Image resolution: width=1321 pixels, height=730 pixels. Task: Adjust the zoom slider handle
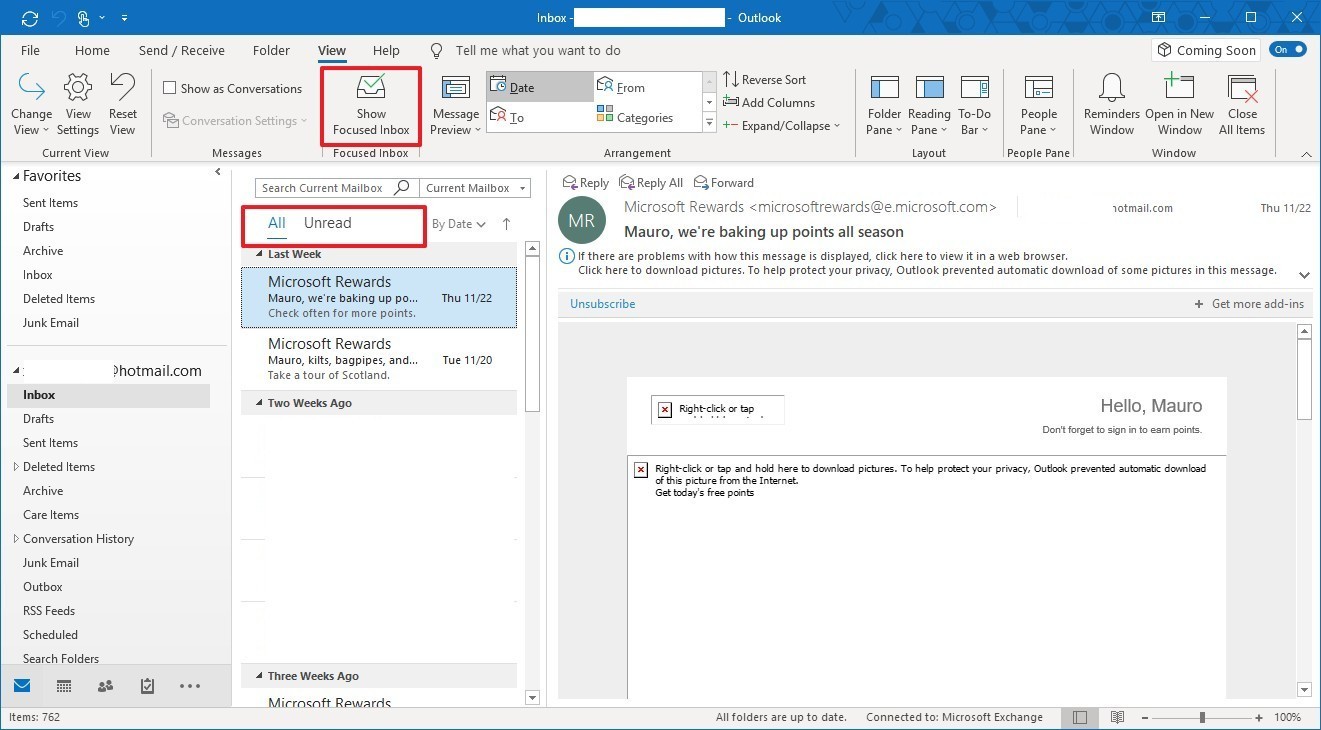point(1203,717)
